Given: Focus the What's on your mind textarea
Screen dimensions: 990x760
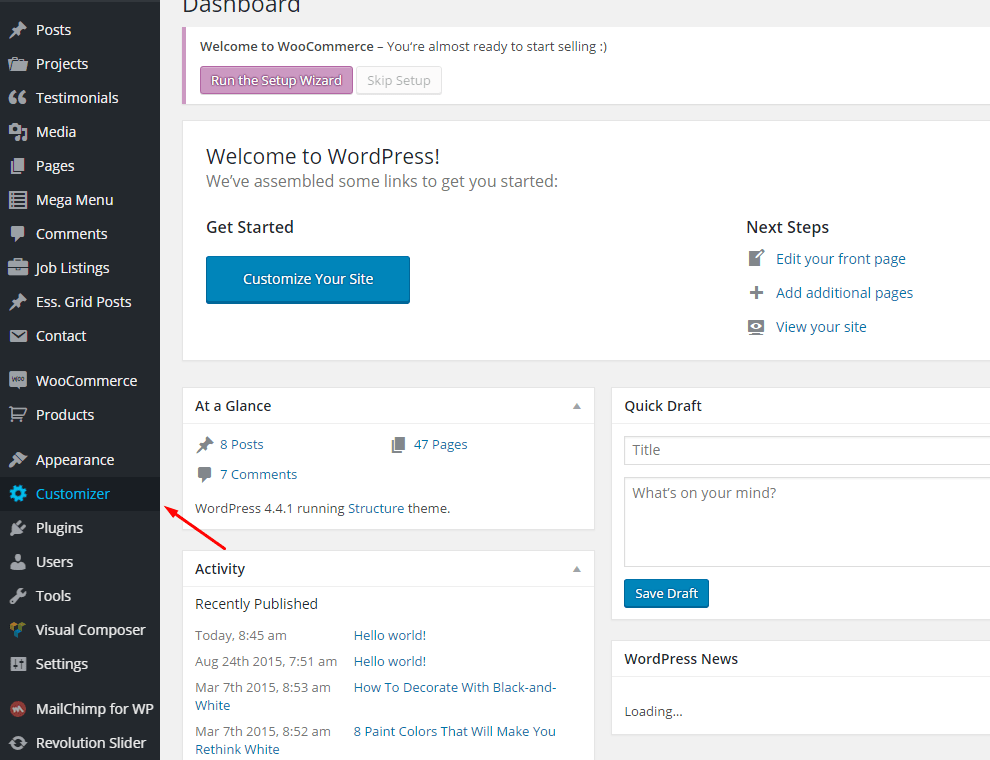Looking at the screenshot, I should tap(807, 522).
